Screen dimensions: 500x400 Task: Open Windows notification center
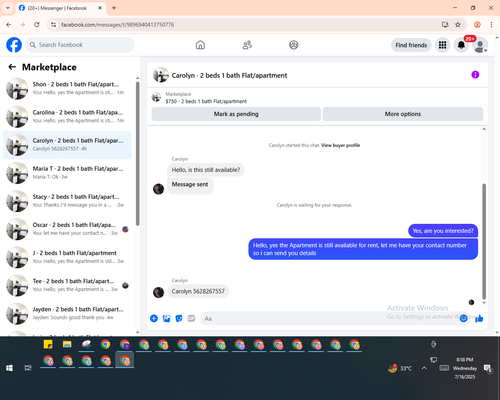(x=488, y=368)
